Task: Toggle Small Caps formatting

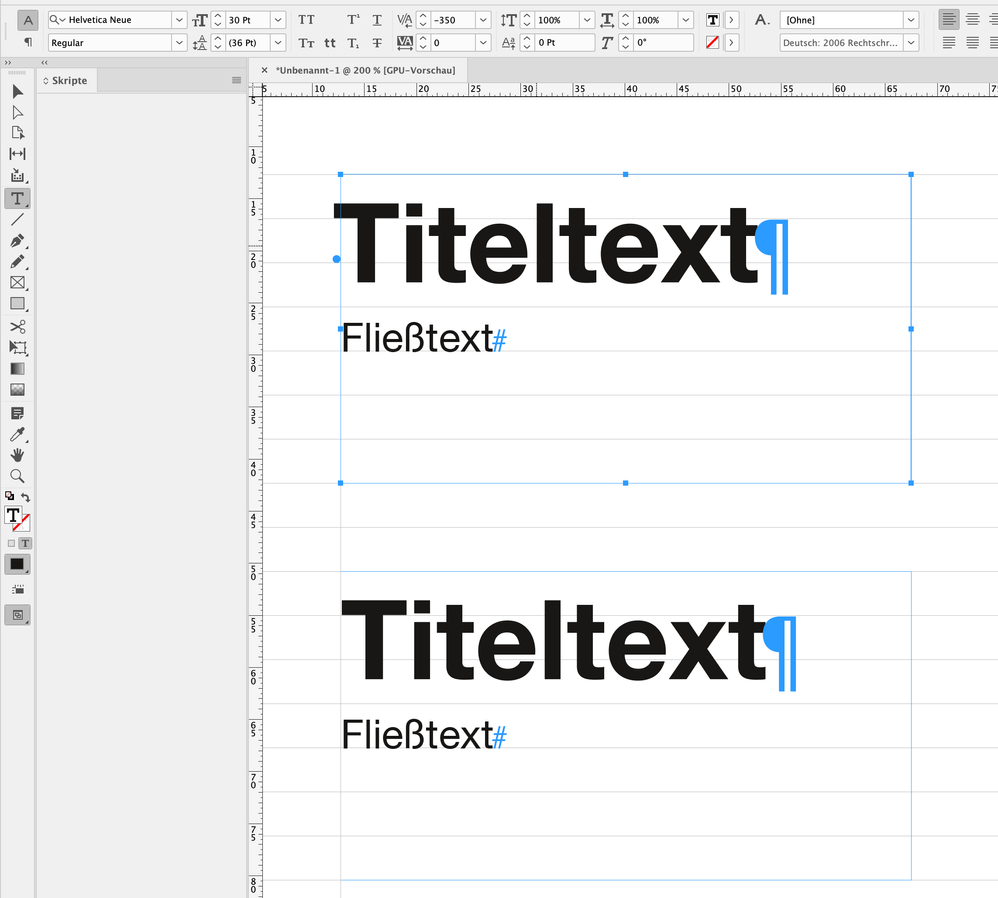Action: tap(306, 43)
